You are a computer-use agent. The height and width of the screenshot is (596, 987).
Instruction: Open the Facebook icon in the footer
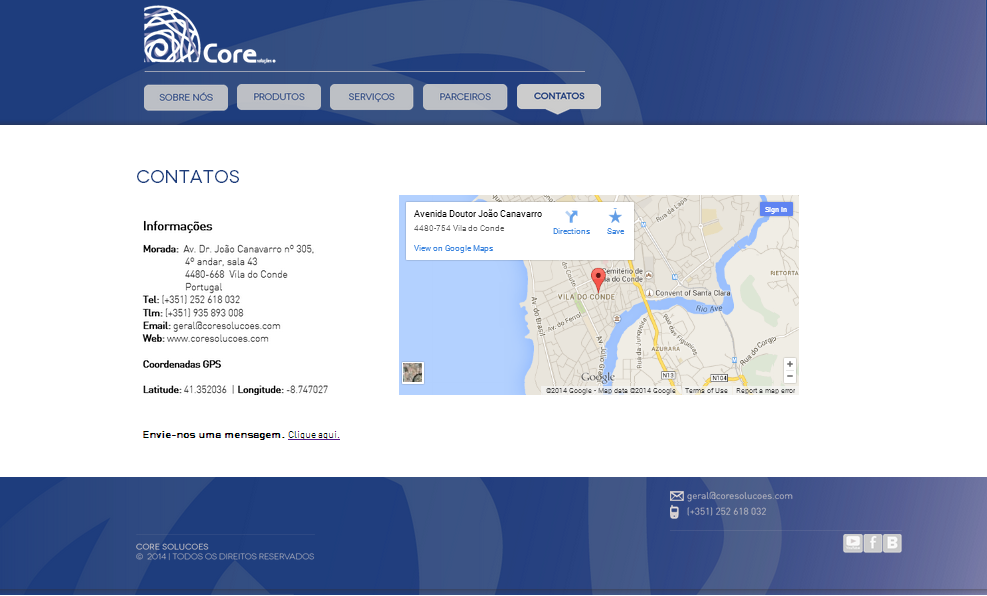(872, 543)
